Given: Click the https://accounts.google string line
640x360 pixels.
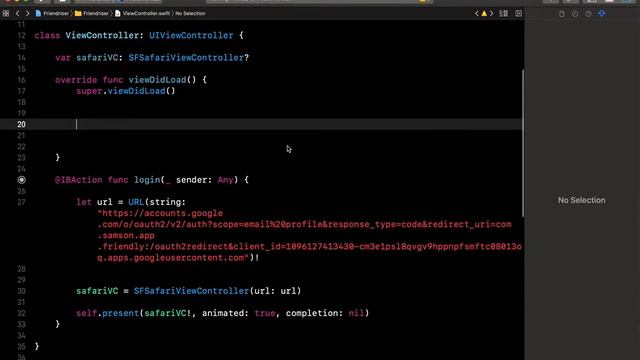Looking at the screenshot, I should [160, 213].
